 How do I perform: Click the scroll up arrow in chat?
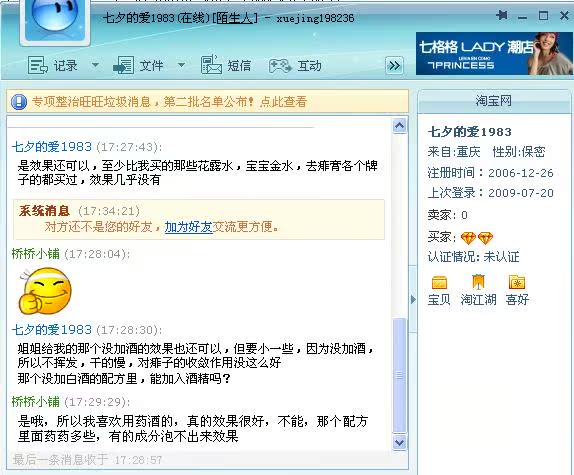(399, 126)
